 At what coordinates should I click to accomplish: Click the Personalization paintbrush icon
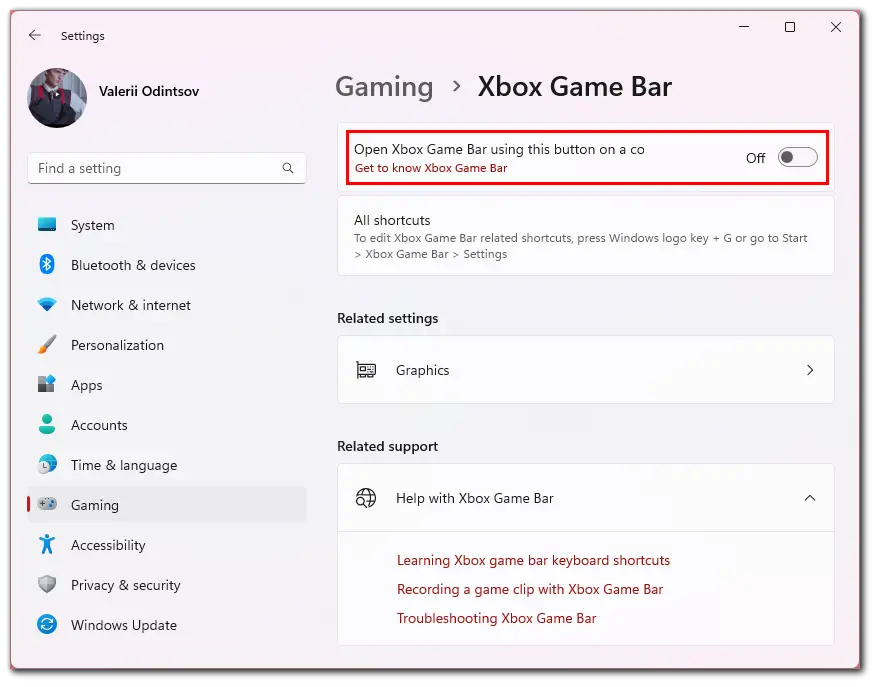coord(47,344)
